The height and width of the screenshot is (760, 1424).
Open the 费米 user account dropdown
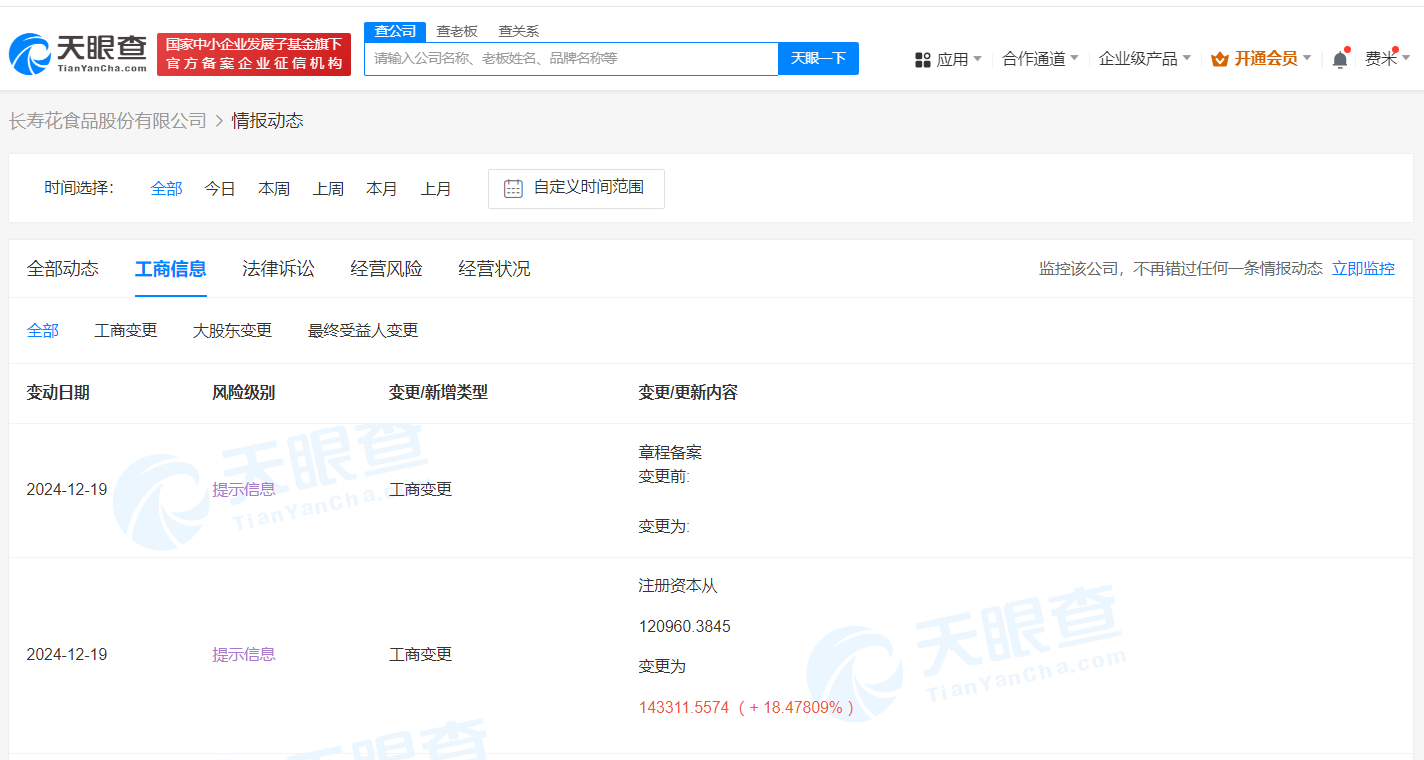point(1387,59)
